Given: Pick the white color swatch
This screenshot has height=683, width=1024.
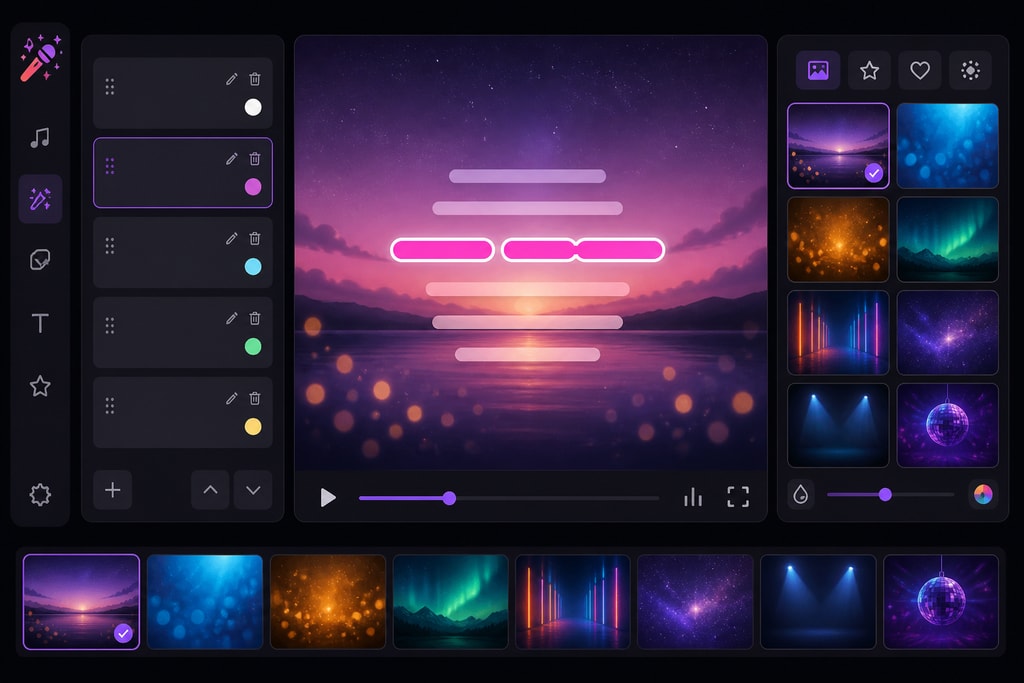Looking at the screenshot, I should pos(253,107).
